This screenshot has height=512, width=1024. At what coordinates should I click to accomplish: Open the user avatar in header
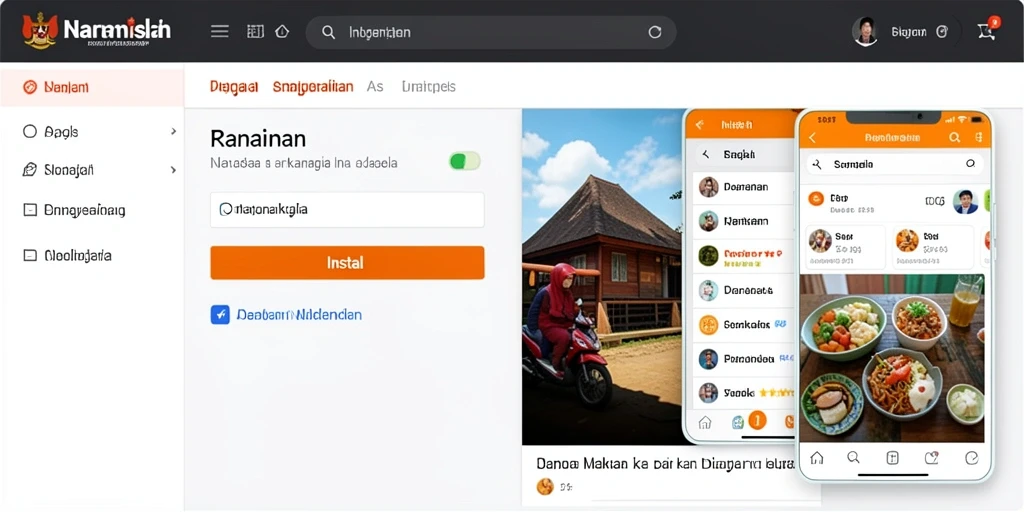(865, 31)
